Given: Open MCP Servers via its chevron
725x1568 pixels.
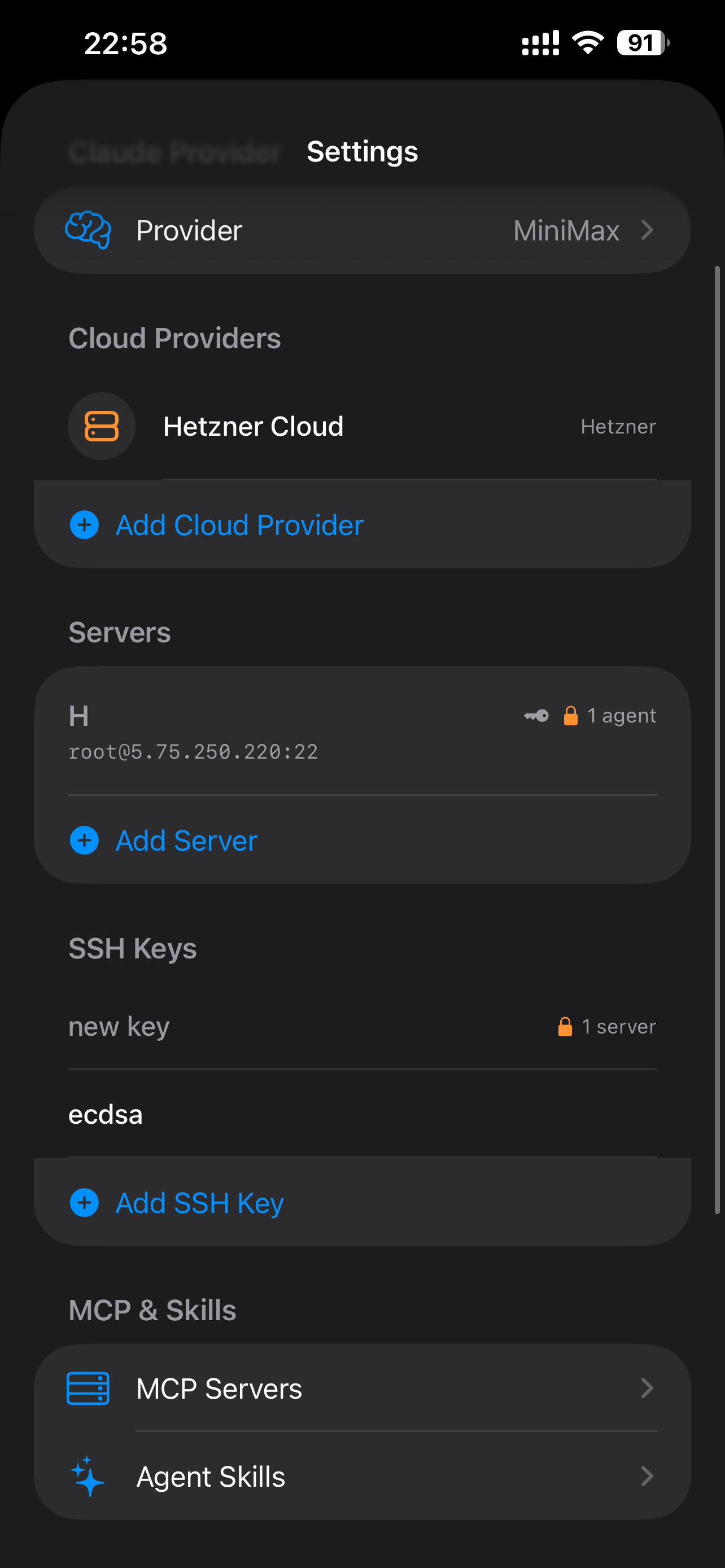Looking at the screenshot, I should tap(647, 1389).
